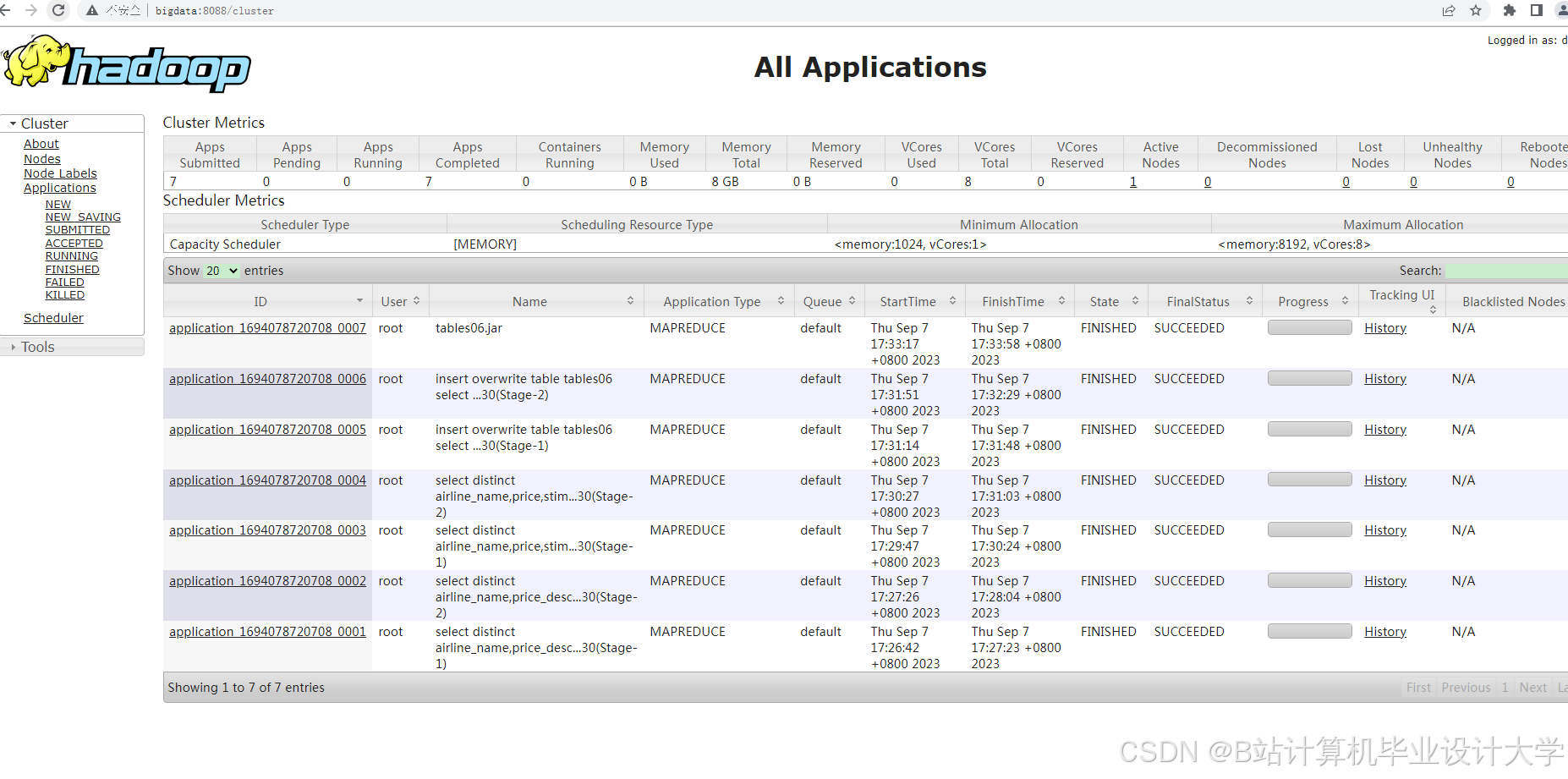Sort by State column arrows

1135,301
